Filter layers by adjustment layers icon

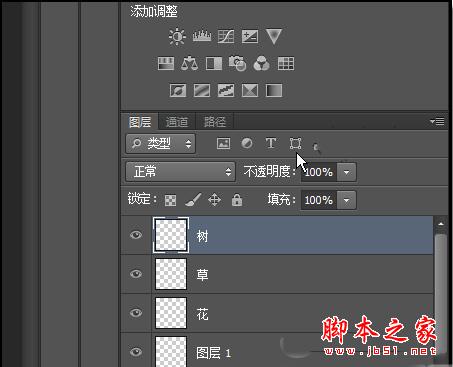[x=247, y=143]
